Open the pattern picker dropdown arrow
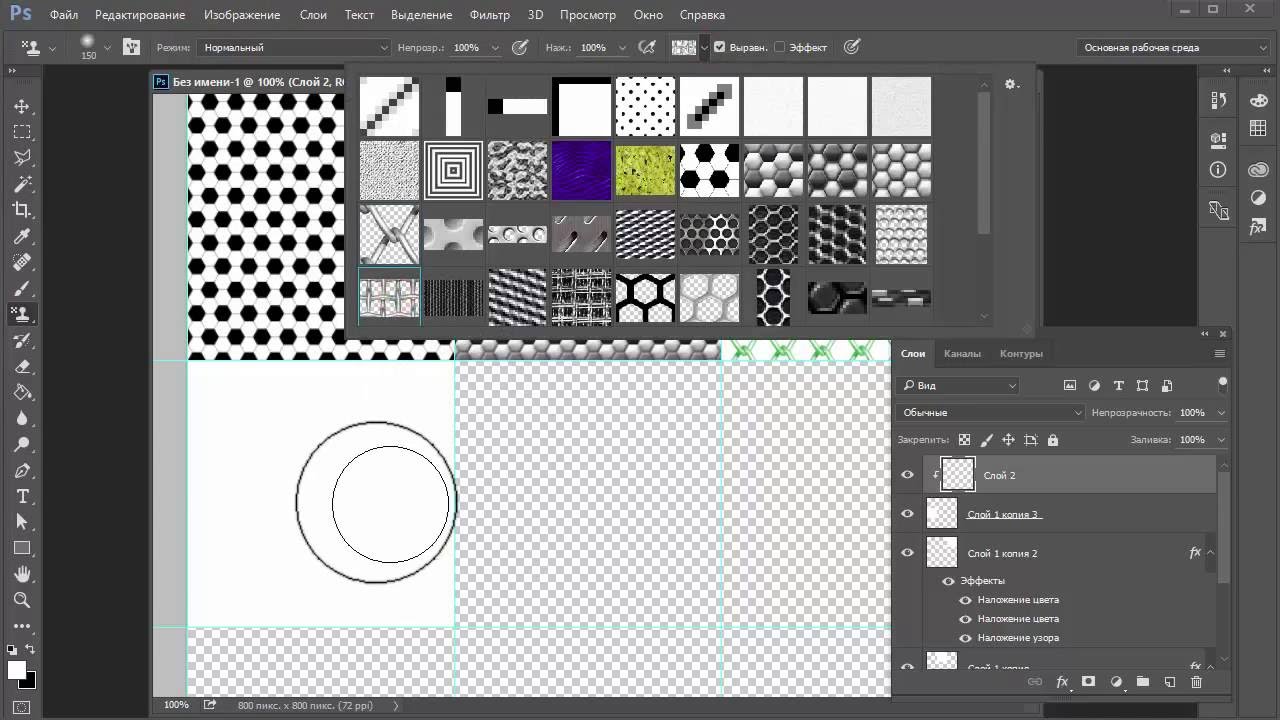This screenshot has height=720, width=1280. [x=704, y=47]
